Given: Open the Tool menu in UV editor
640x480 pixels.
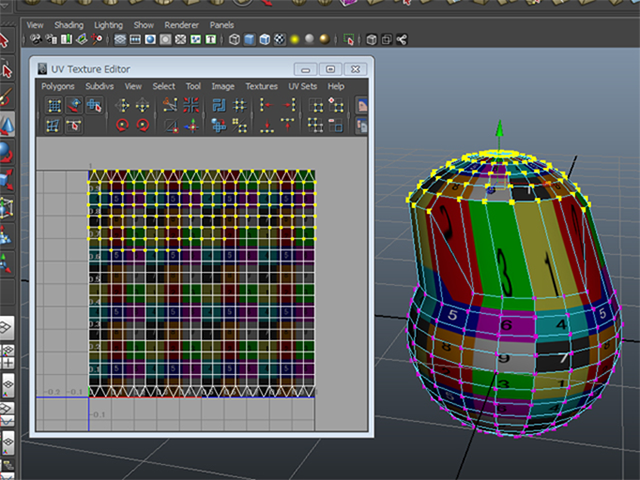Looking at the screenshot, I should click(x=193, y=87).
